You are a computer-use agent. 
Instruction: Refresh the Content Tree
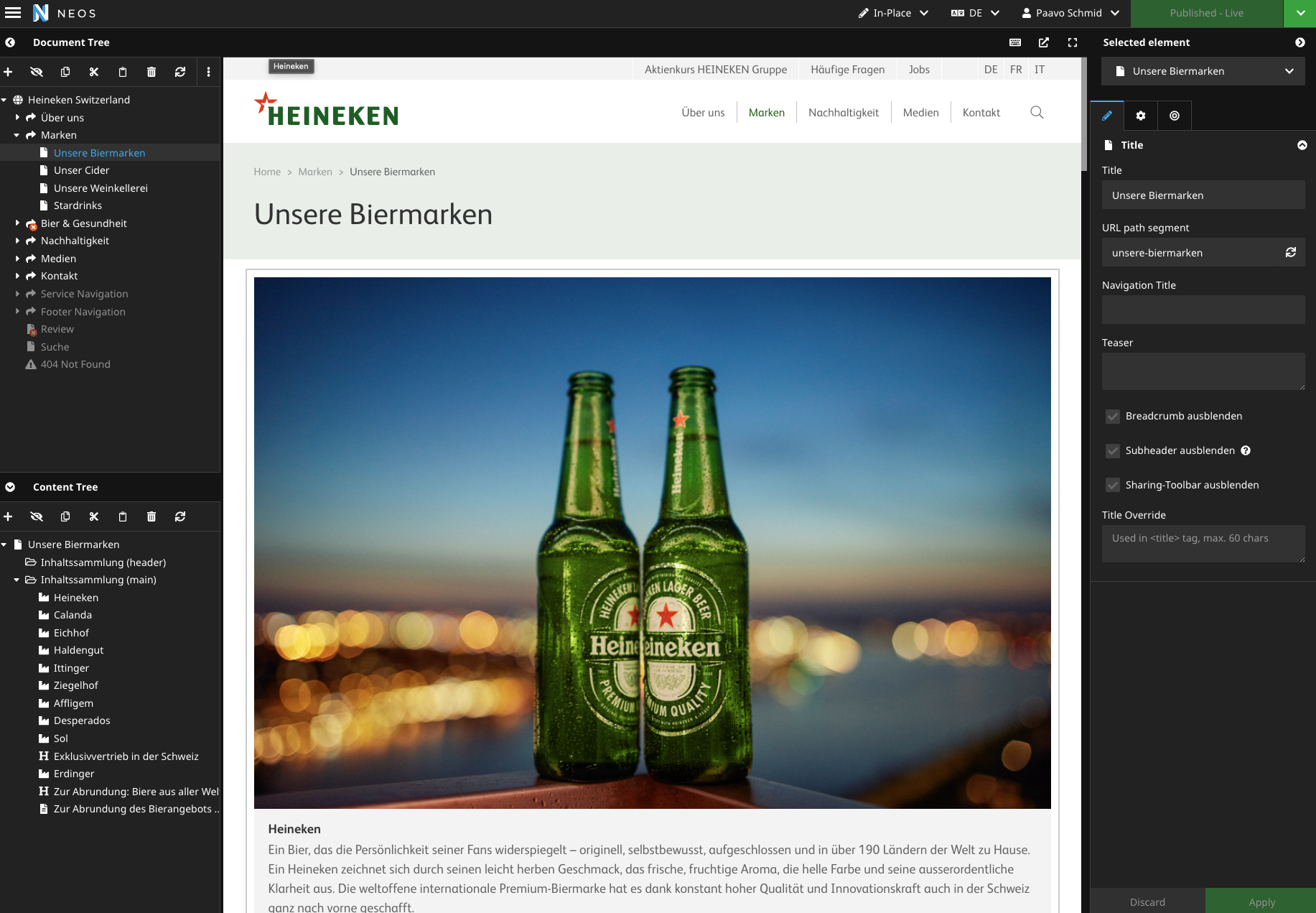point(180,516)
